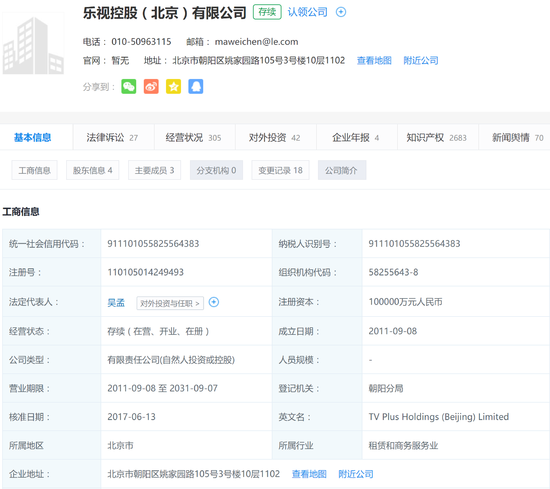Click 统一社会信用代码 value 911101055825564383
The width and height of the screenshot is (550, 489).
[x=153, y=243]
